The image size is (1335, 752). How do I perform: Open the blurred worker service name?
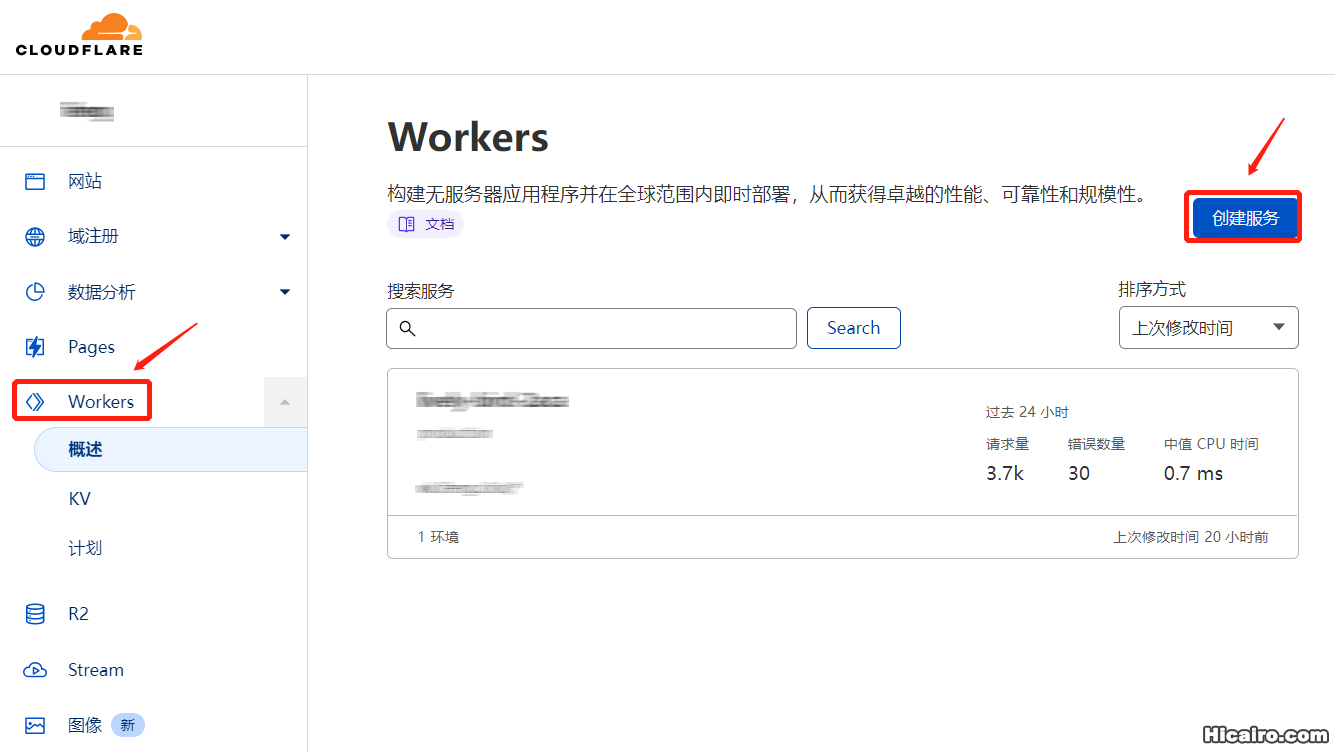tap(492, 401)
